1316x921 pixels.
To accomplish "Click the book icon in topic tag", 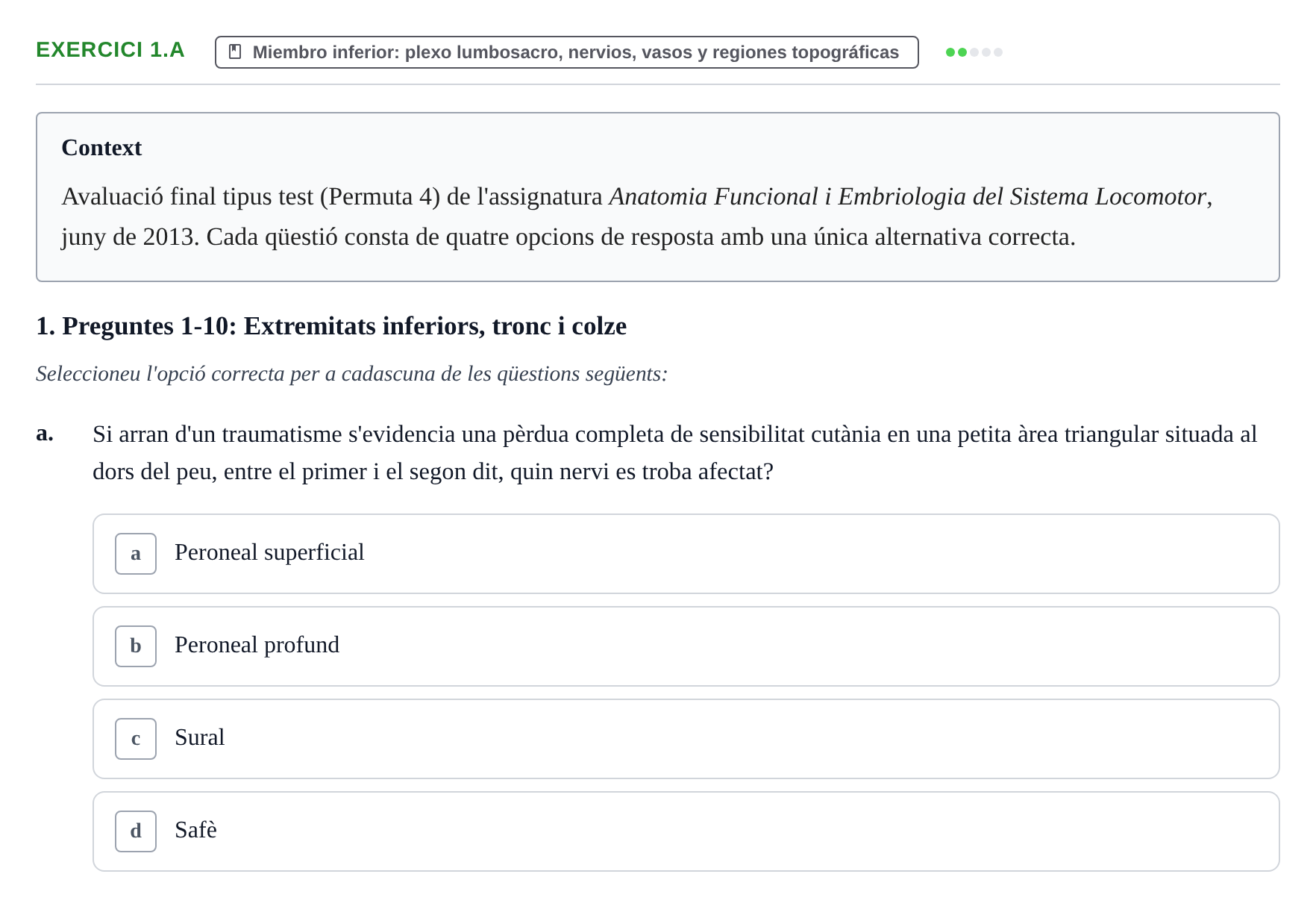I will (235, 52).
